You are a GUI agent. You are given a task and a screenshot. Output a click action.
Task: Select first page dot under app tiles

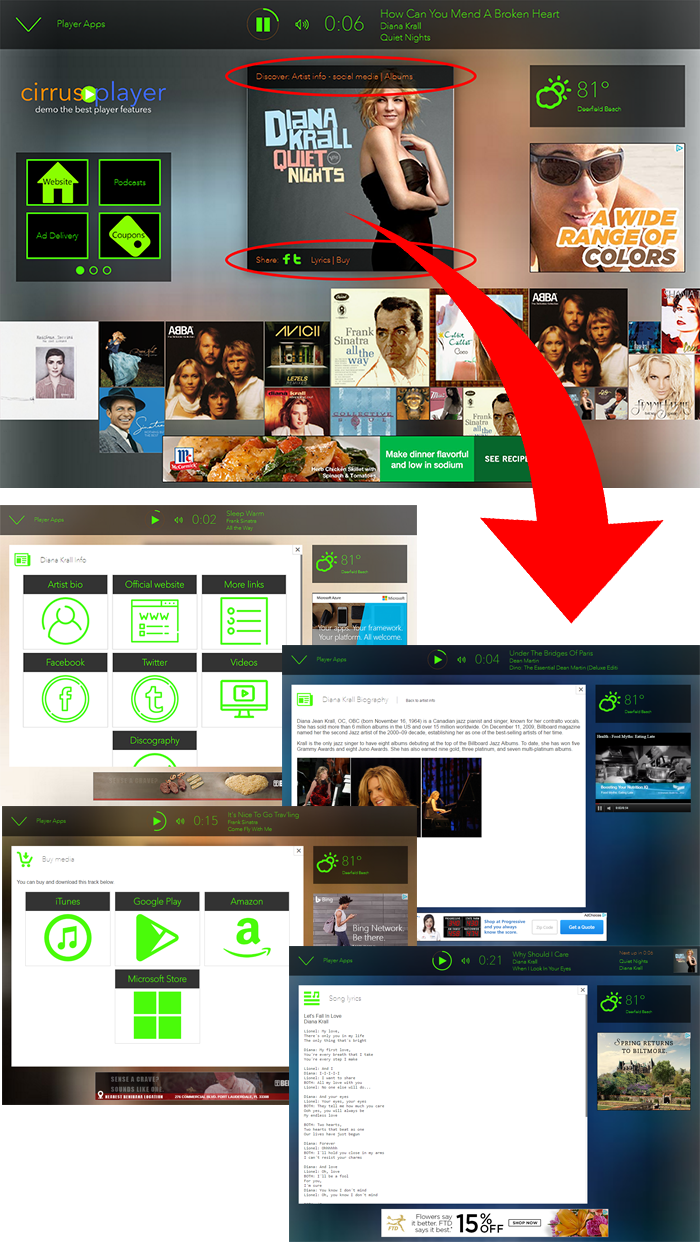[80, 270]
